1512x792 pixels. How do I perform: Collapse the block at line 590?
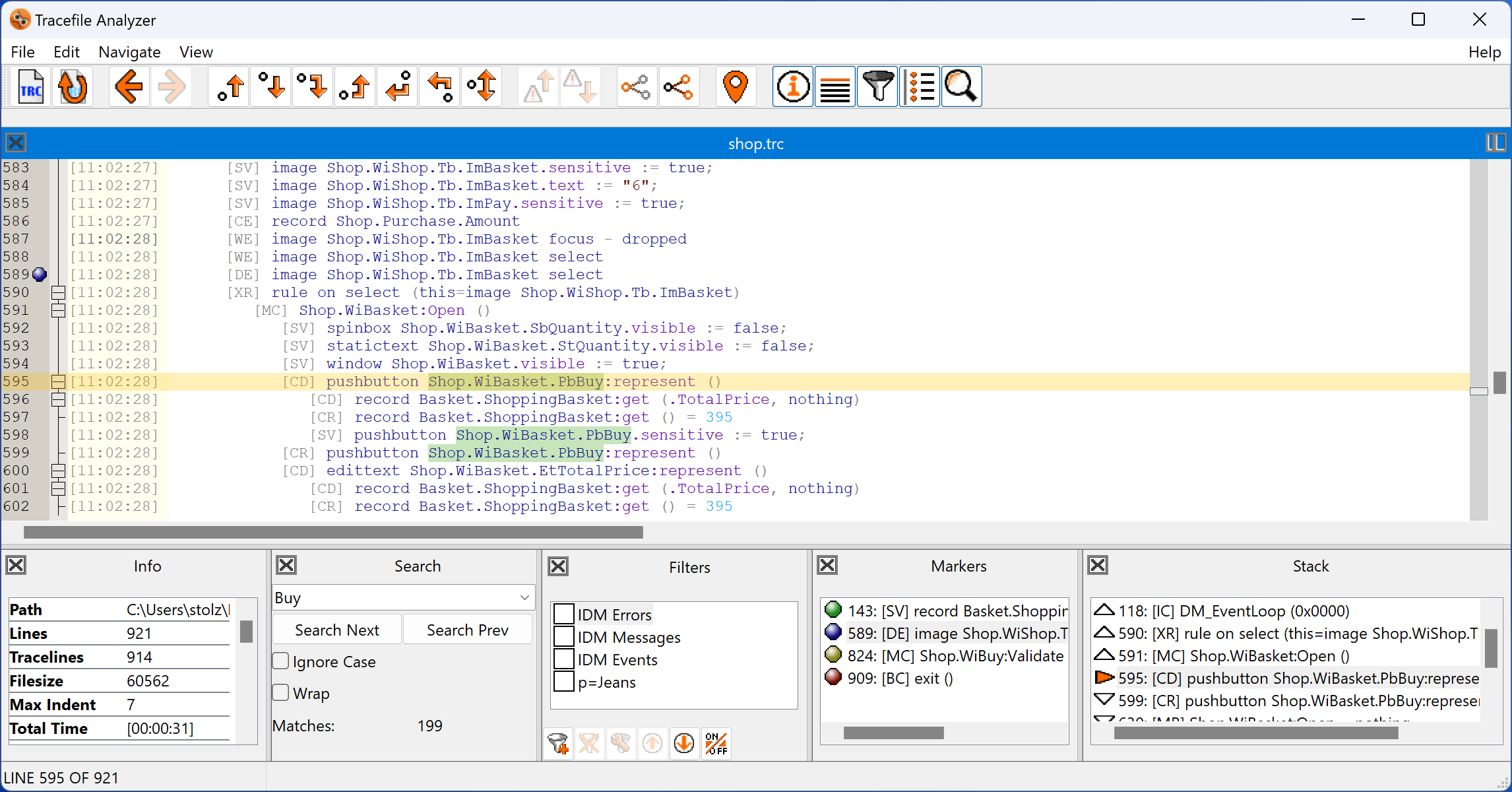point(58,292)
